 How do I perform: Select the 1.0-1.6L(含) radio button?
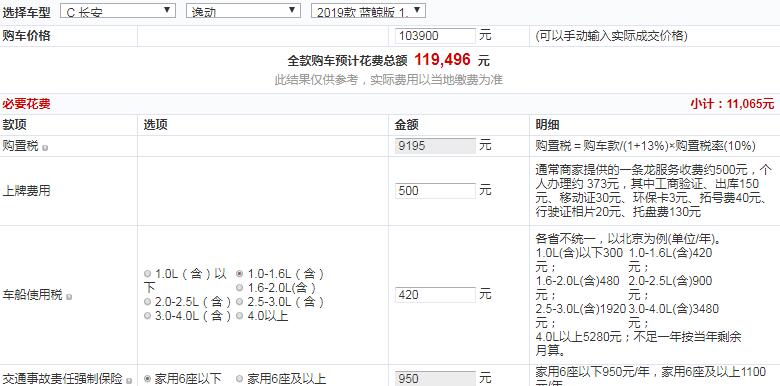[x=239, y=274]
